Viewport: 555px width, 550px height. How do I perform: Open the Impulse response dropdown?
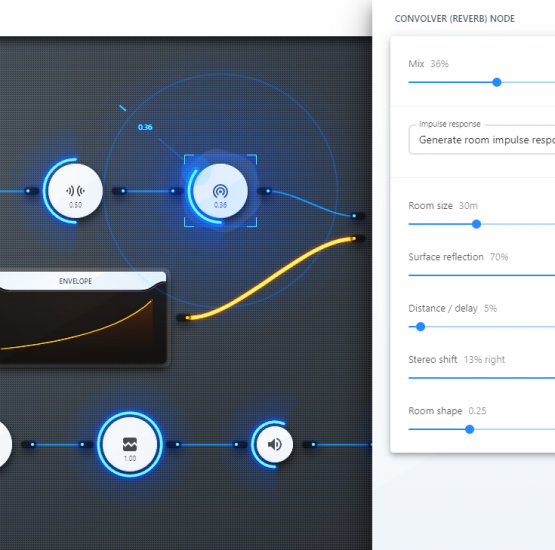pyautogui.click(x=482, y=140)
